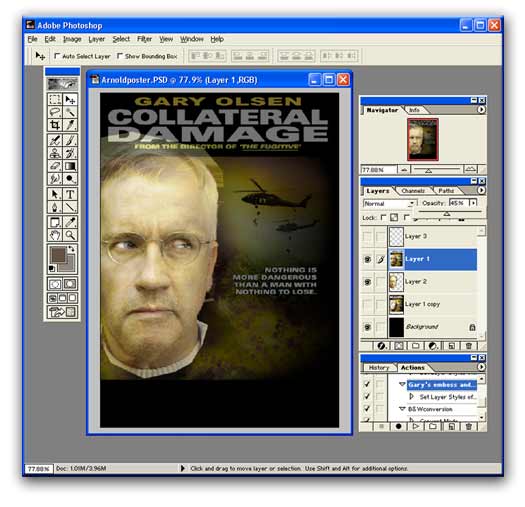Switch to the History tab
The image size is (525, 507).
(379, 368)
